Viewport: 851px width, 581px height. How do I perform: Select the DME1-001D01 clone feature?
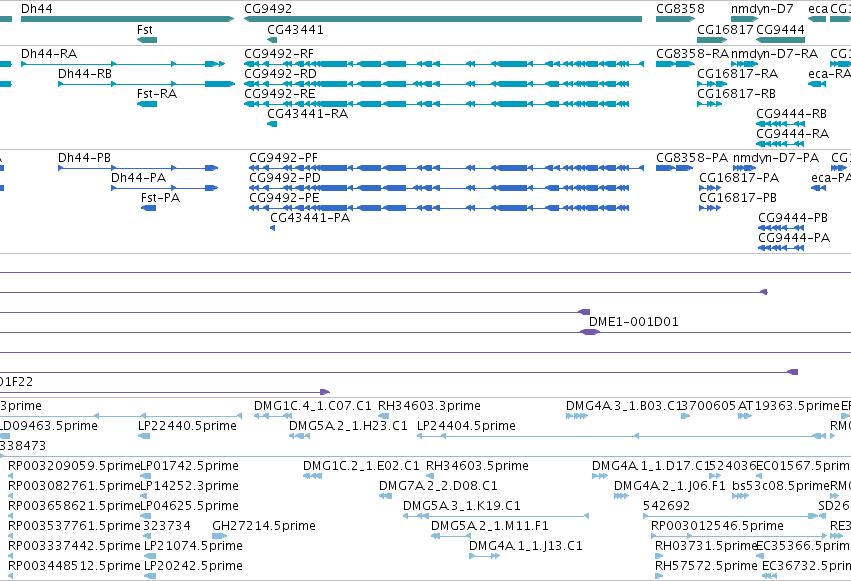point(589,332)
